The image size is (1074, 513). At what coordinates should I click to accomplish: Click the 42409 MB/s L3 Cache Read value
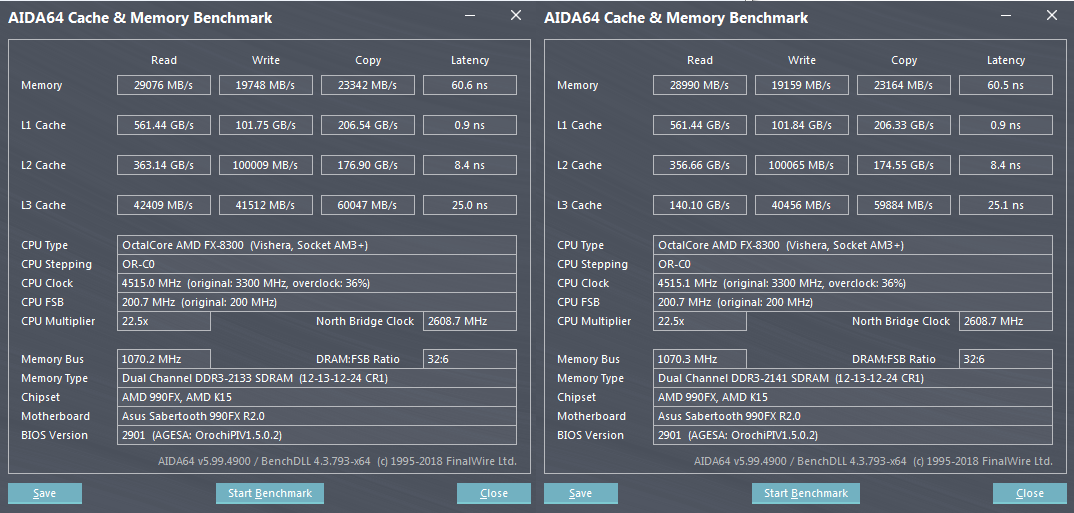[164, 205]
